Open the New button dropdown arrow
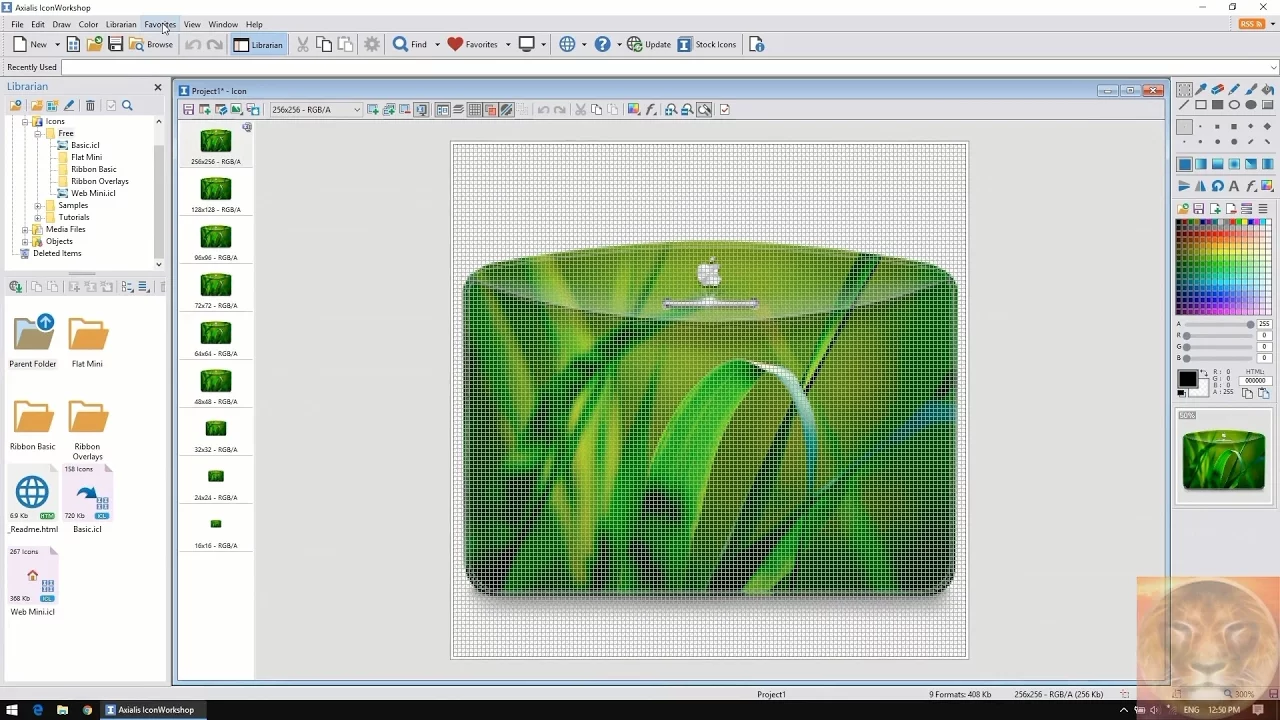Viewport: 1280px width, 720px height. [57, 44]
